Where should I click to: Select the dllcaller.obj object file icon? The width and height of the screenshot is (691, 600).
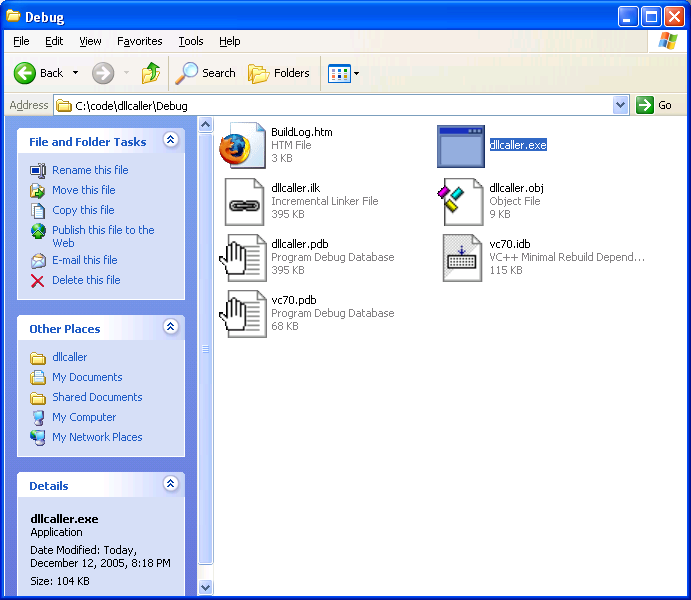(461, 202)
